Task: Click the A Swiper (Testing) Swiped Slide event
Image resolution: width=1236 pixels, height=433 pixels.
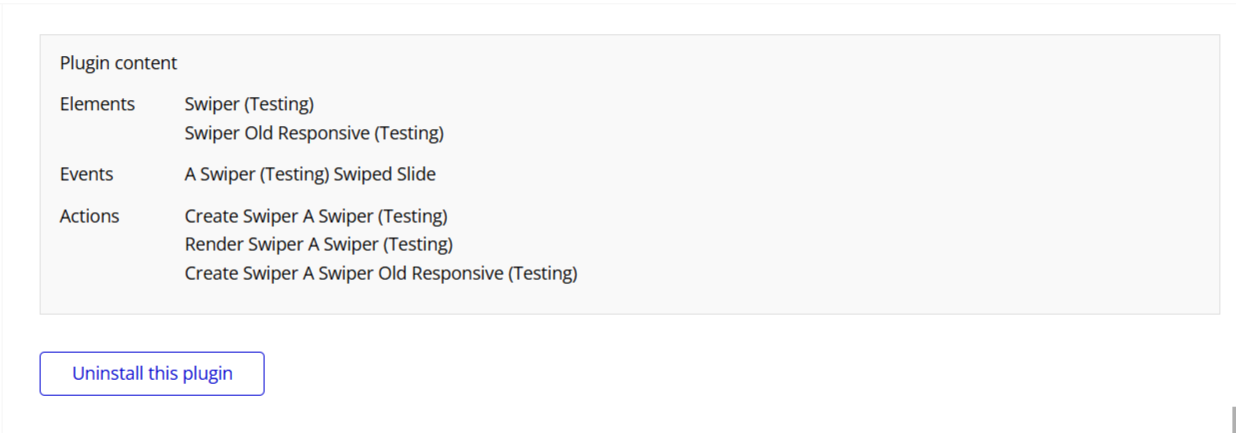Action: 310,174
